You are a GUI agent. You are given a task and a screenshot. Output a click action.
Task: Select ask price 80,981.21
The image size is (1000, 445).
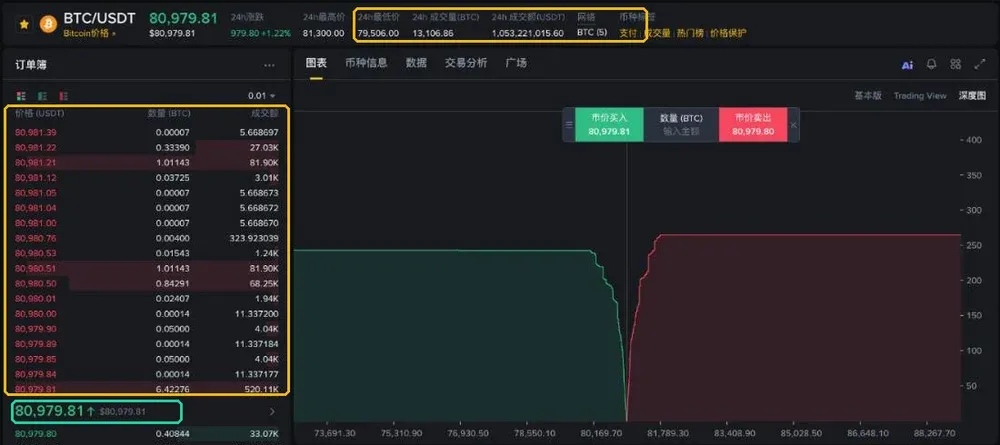click(34, 163)
